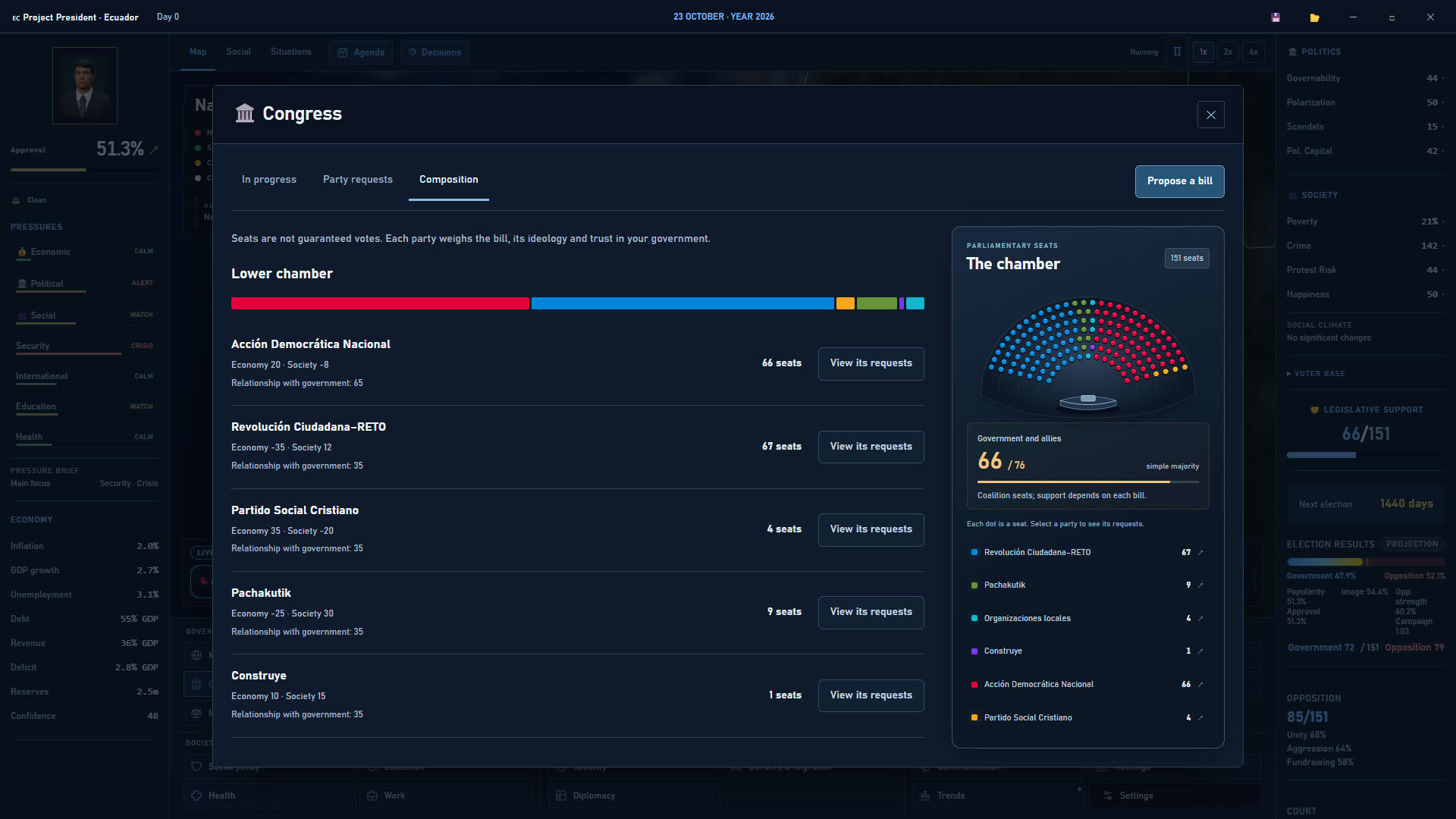Screen dimensions: 1456x819
Task: Click the blue segment of the chamber bar
Action: (x=682, y=303)
